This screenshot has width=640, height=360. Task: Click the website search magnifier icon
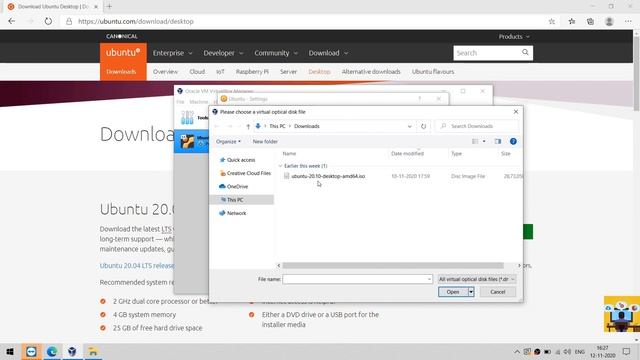click(525, 52)
